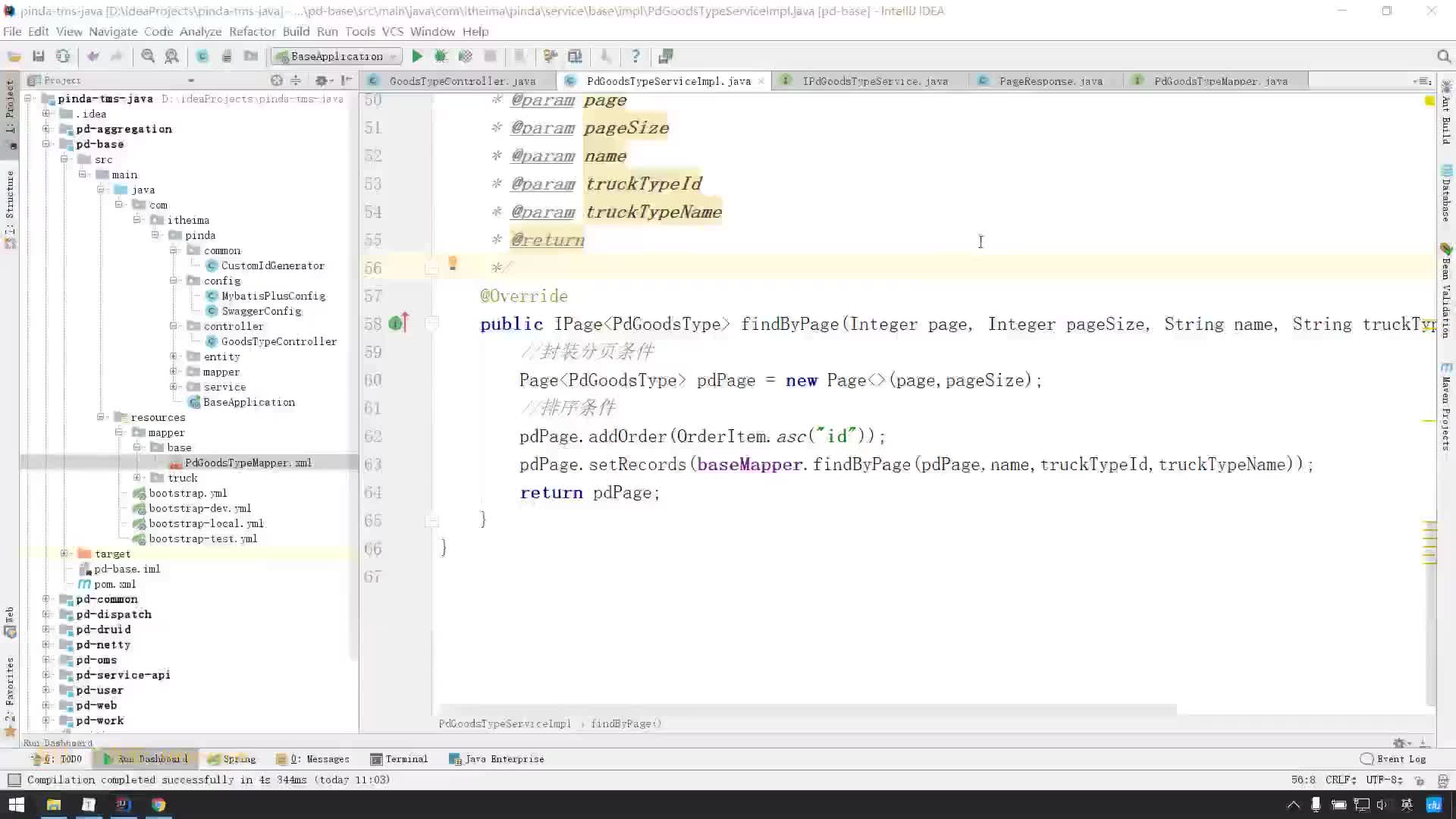Screen dimensions: 1456x819
Task: Open the Database side panel
Action: click(1446, 193)
